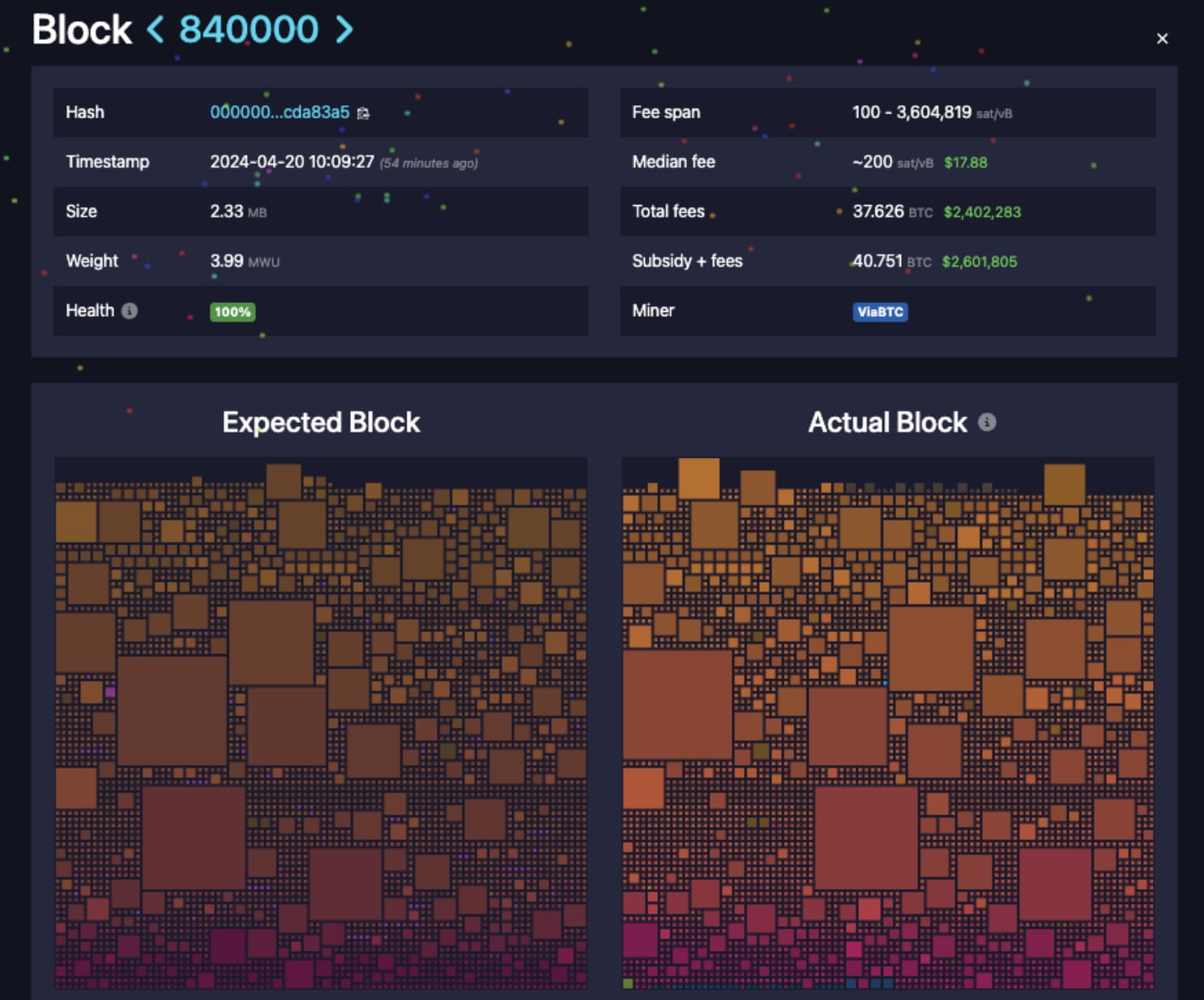Click the 37.626 BTC total fees figure
Image resolution: width=1204 pixels, height=1000 pixels.
pyautogui.click(x=878, y=212)
